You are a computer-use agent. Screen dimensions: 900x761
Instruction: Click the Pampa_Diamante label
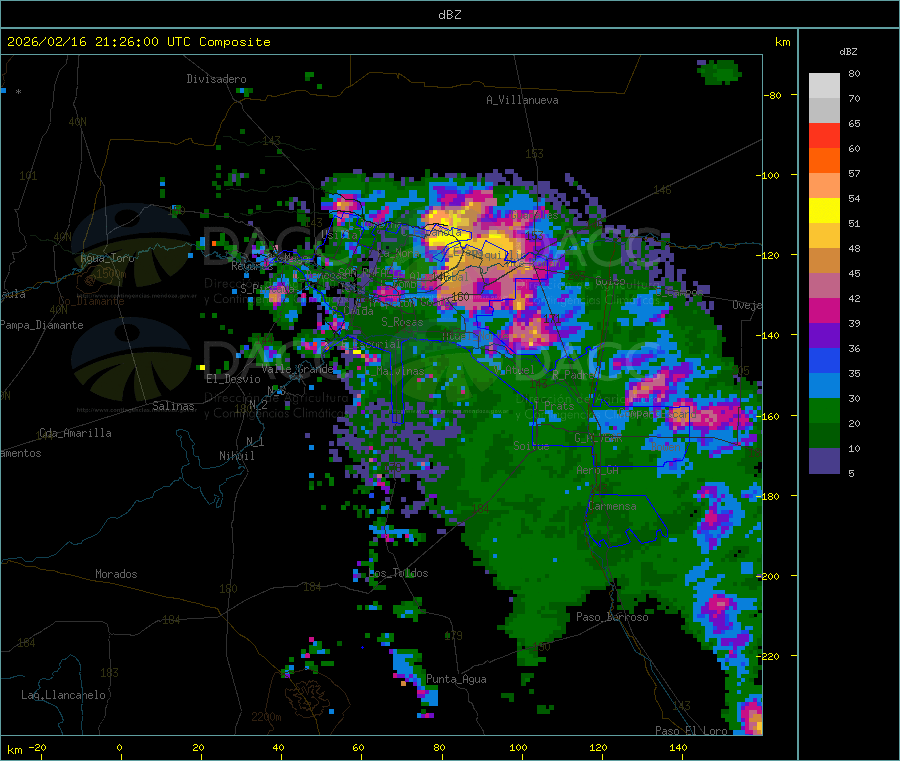42,325
